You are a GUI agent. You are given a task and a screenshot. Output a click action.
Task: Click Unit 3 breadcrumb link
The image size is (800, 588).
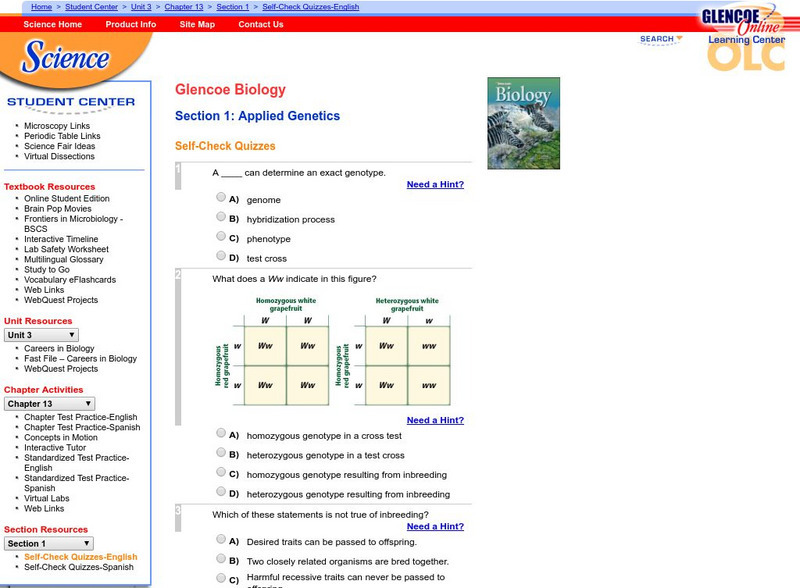point(141,7)
